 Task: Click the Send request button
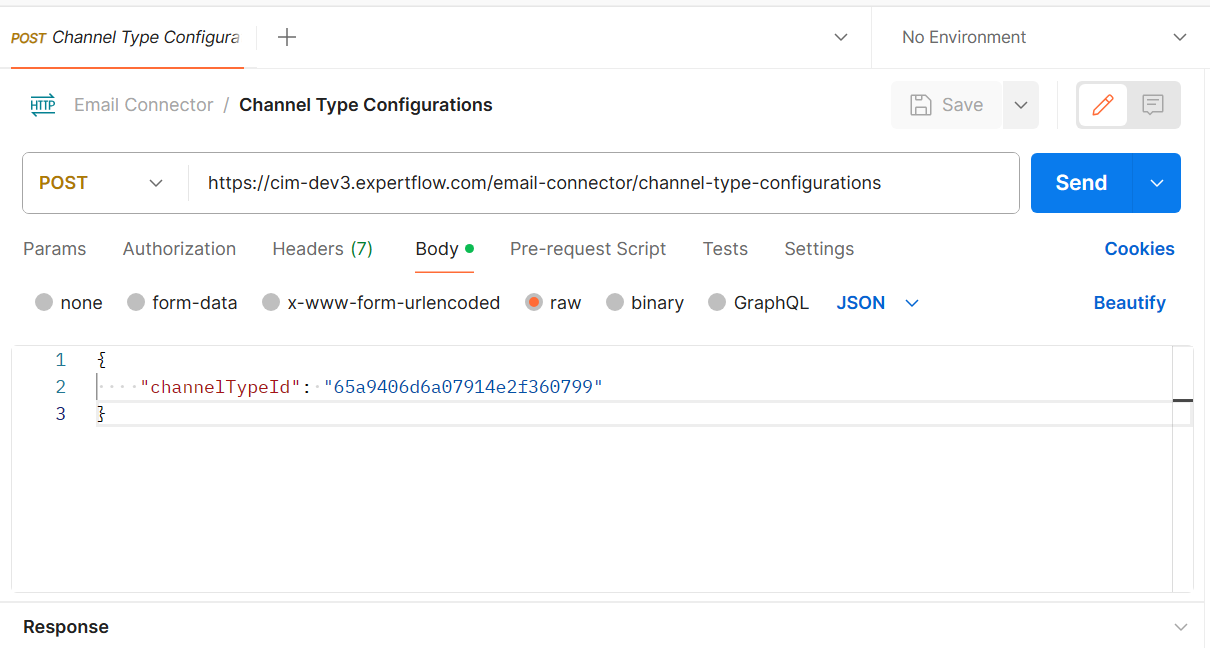click(1081, 183)
